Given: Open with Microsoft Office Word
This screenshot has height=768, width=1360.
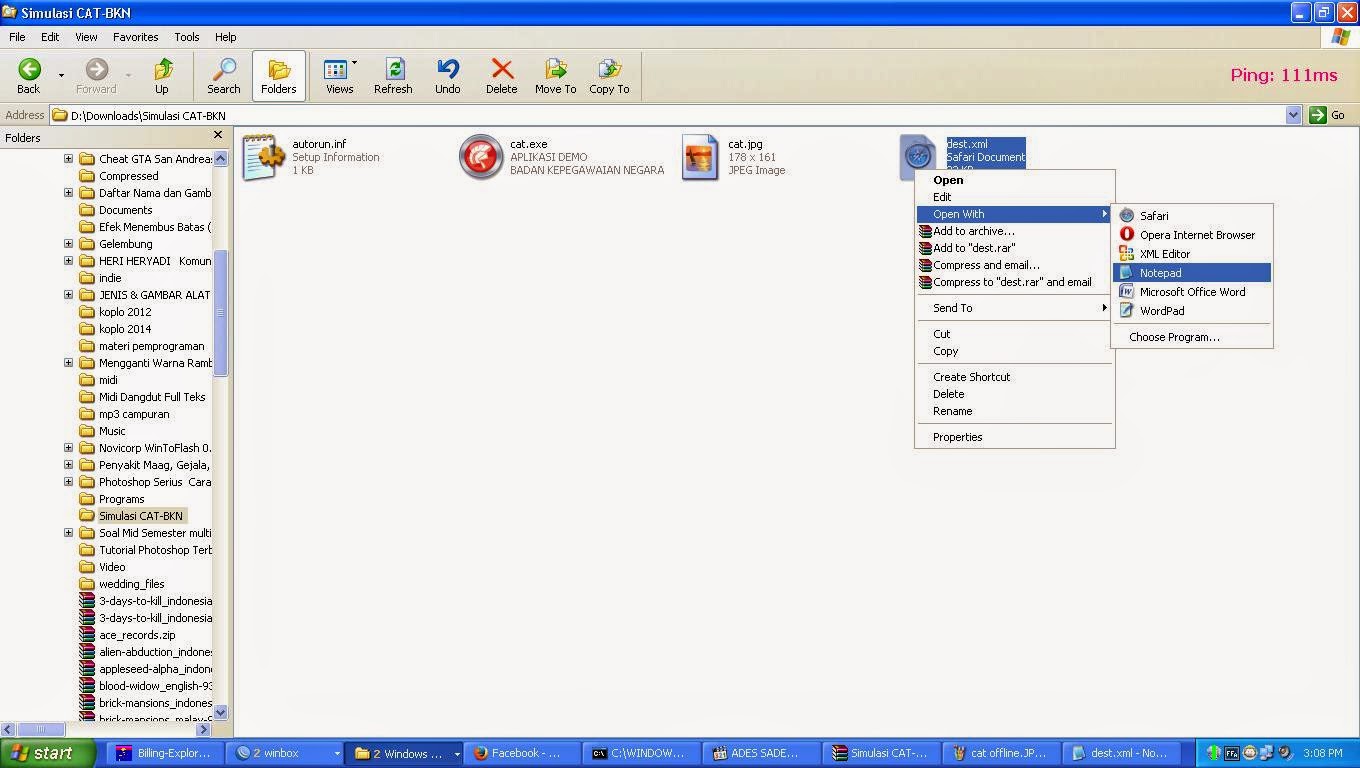Looking at the screenshot, I should (x=1192, y=292).
